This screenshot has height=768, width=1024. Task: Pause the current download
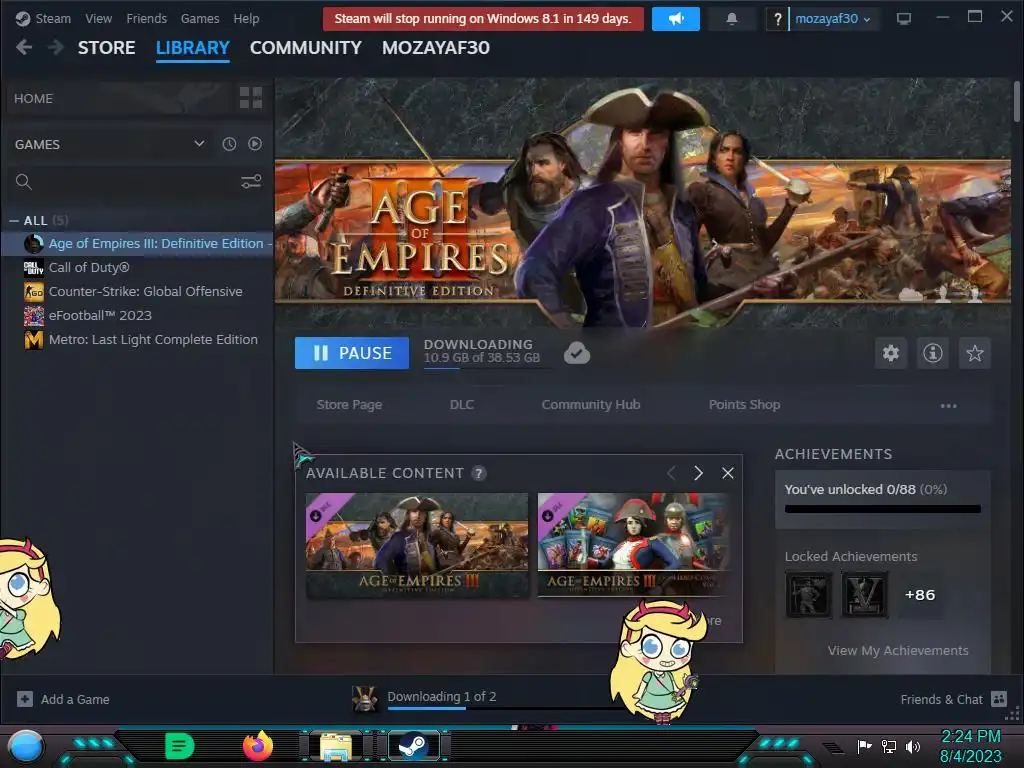point(352,353)
